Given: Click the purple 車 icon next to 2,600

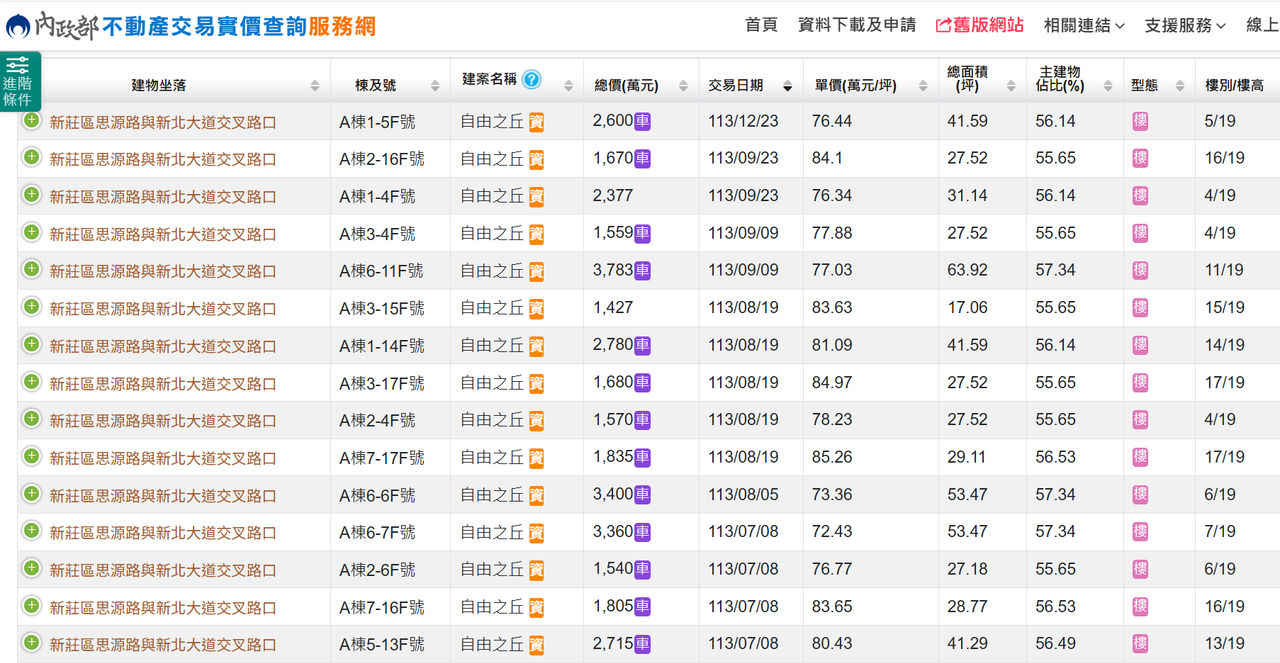Looking at the screenshot, I should [x=642, y=122].
